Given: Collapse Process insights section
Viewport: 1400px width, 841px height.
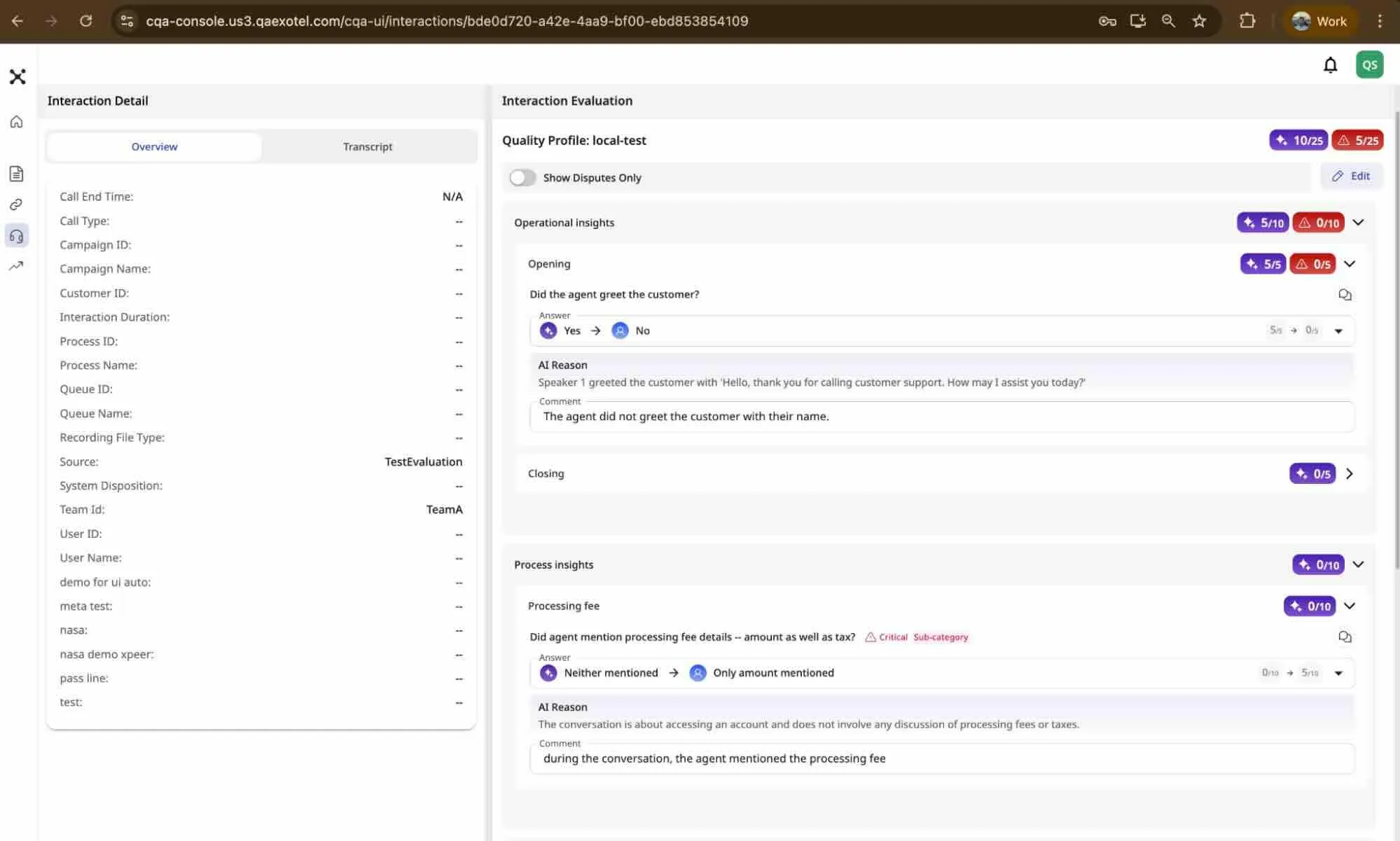Looking at the screenshot, I should (1358, 564).
